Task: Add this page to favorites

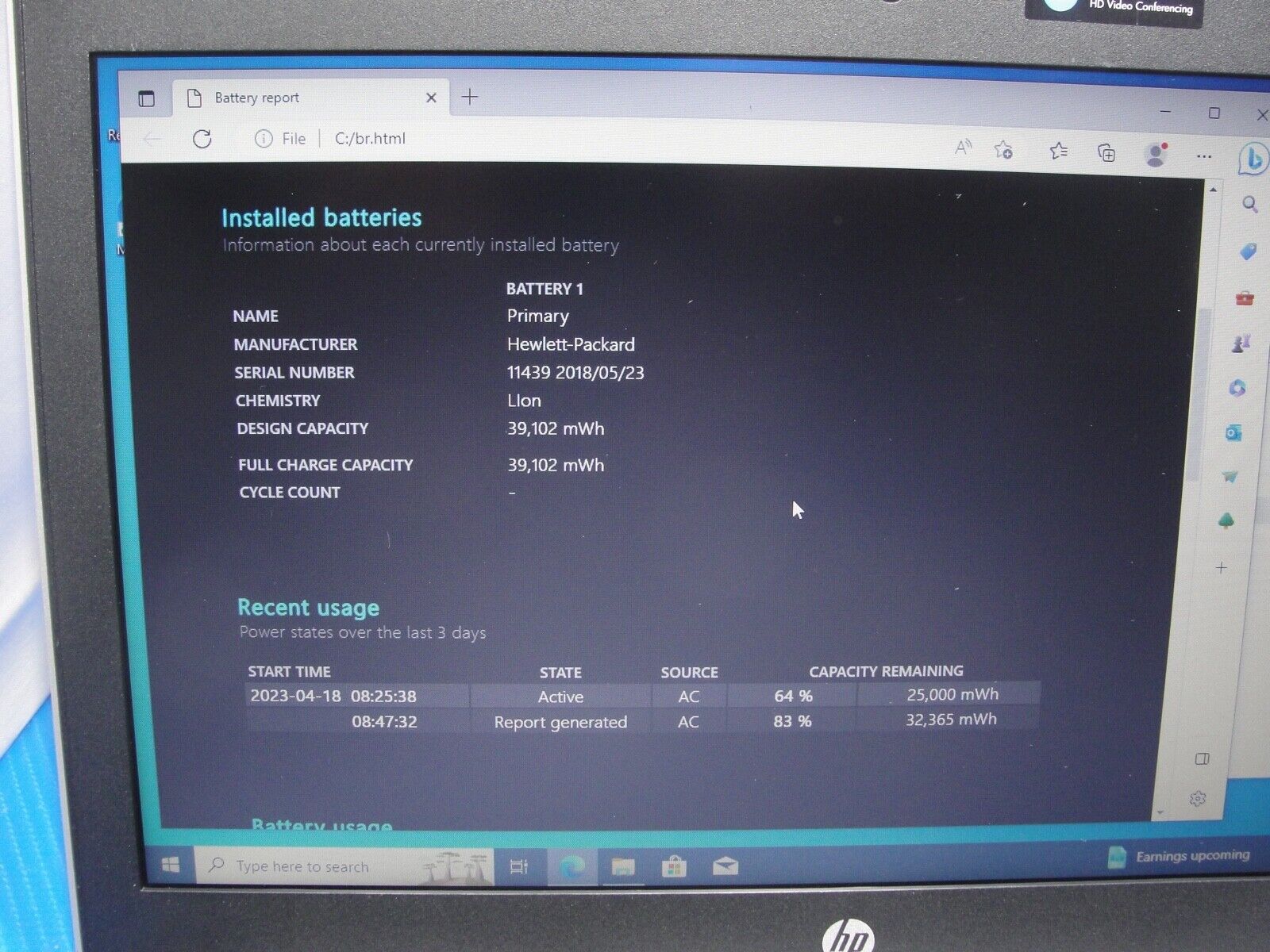Action: 1003,149
